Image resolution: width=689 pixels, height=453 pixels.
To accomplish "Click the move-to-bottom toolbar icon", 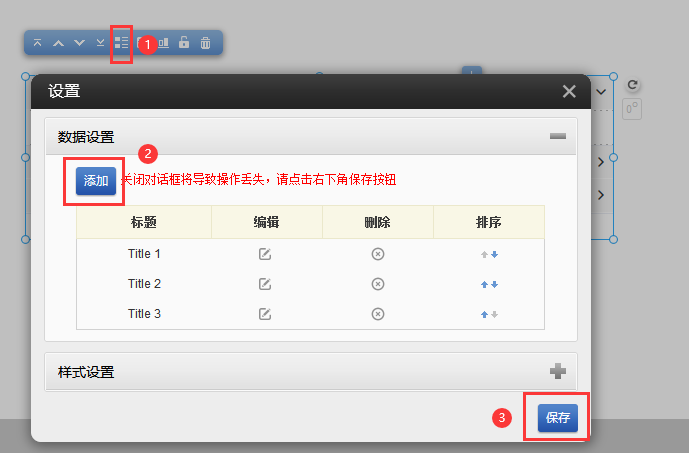I will point(100,43).
